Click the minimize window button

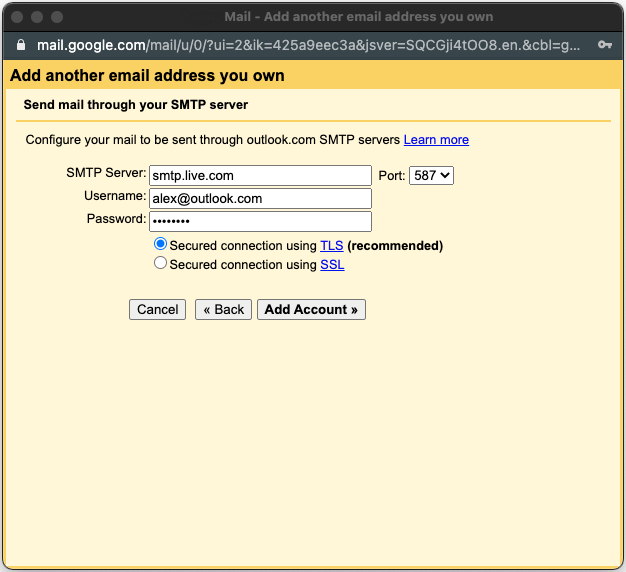[37, 17]
